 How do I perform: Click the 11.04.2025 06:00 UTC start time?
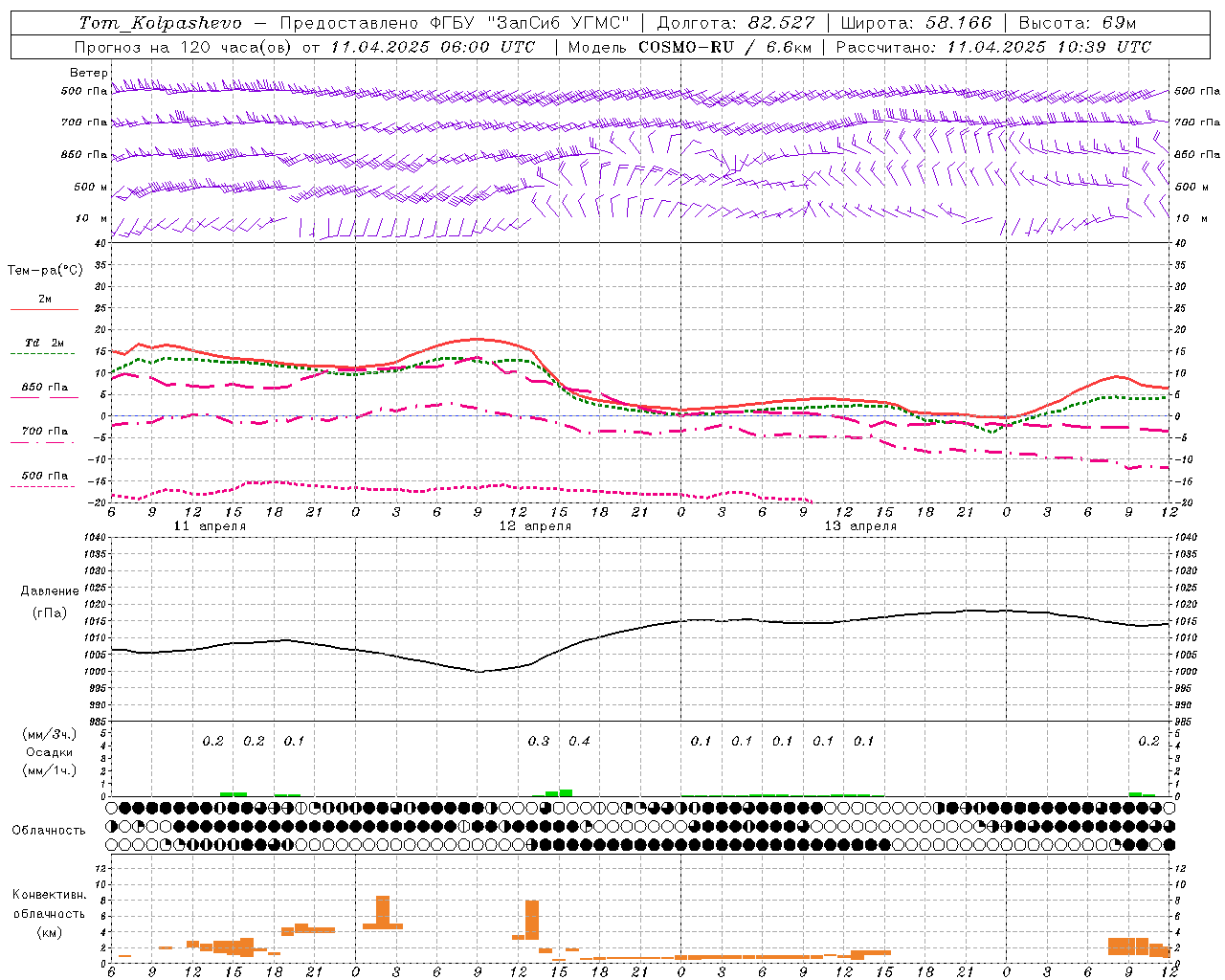(432, 47)
